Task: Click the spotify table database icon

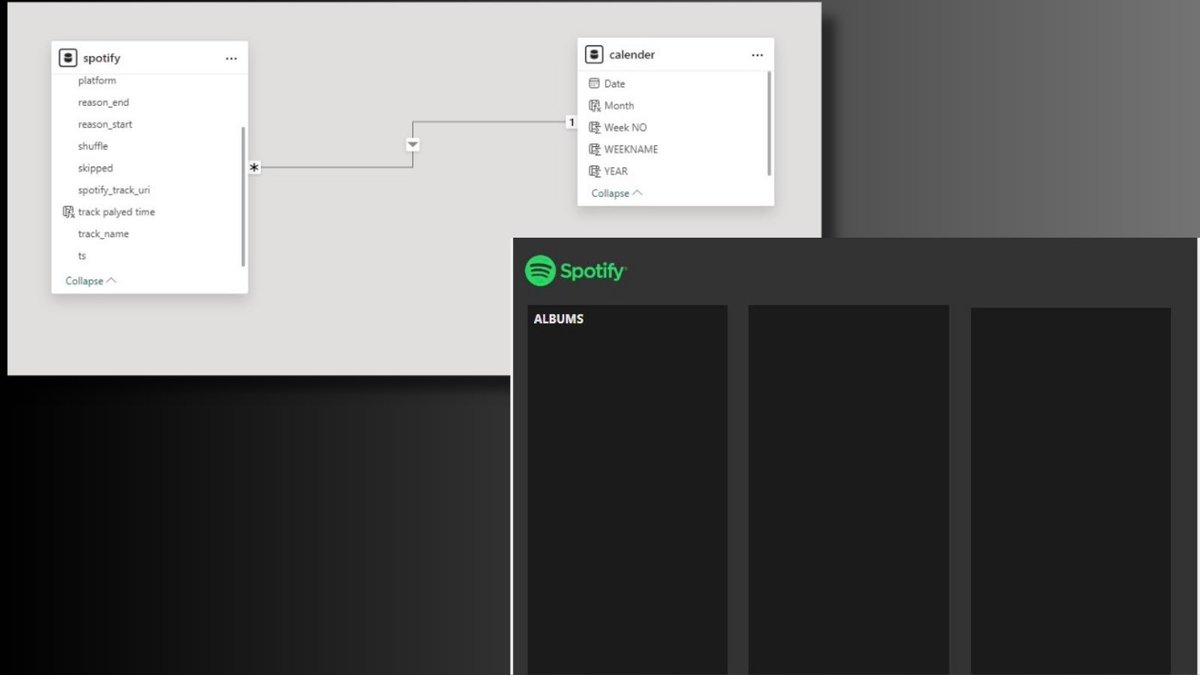Action: click(68, 58)
